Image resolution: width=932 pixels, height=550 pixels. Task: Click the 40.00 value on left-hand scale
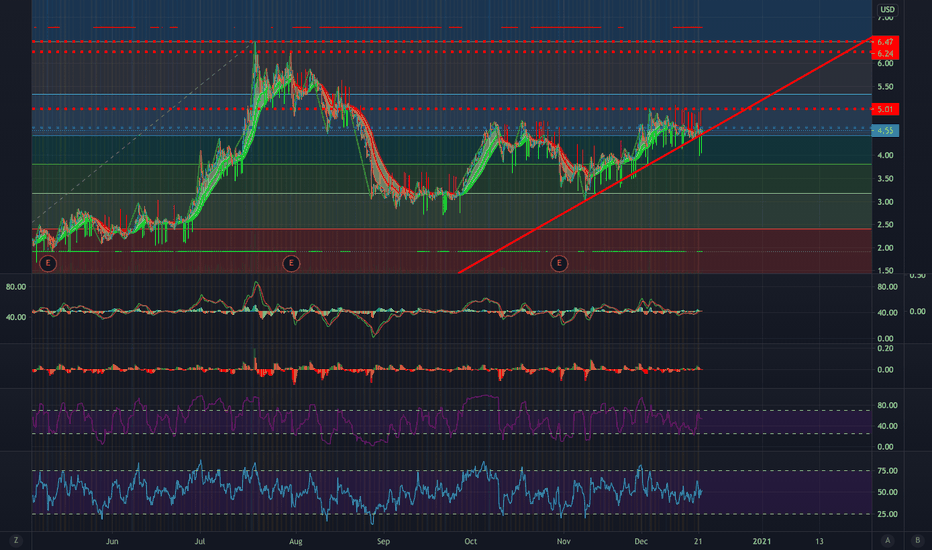[16, 318]
